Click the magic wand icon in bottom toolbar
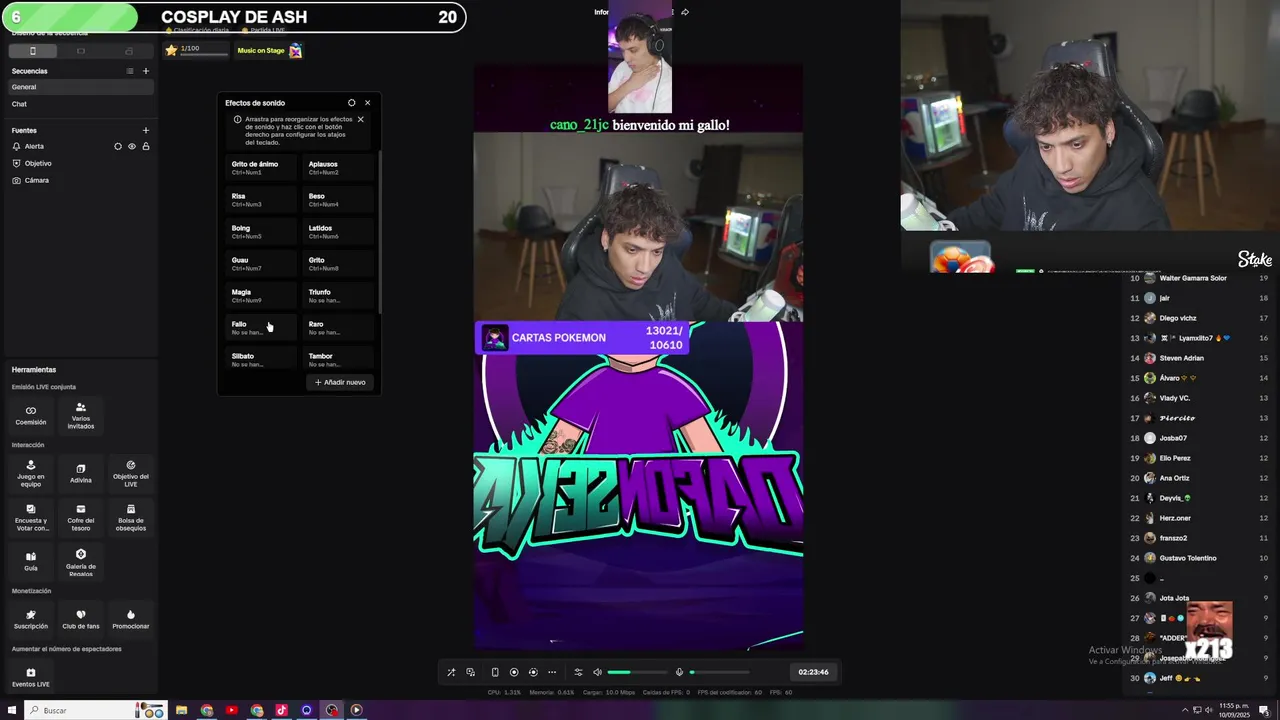This screenshot has width=1280, height=720. click(451, 672)
